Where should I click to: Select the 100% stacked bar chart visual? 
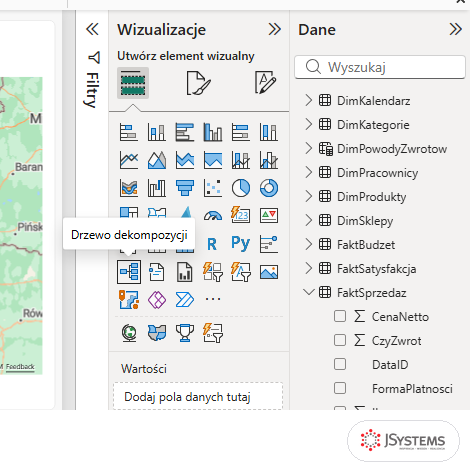(241, 132)
